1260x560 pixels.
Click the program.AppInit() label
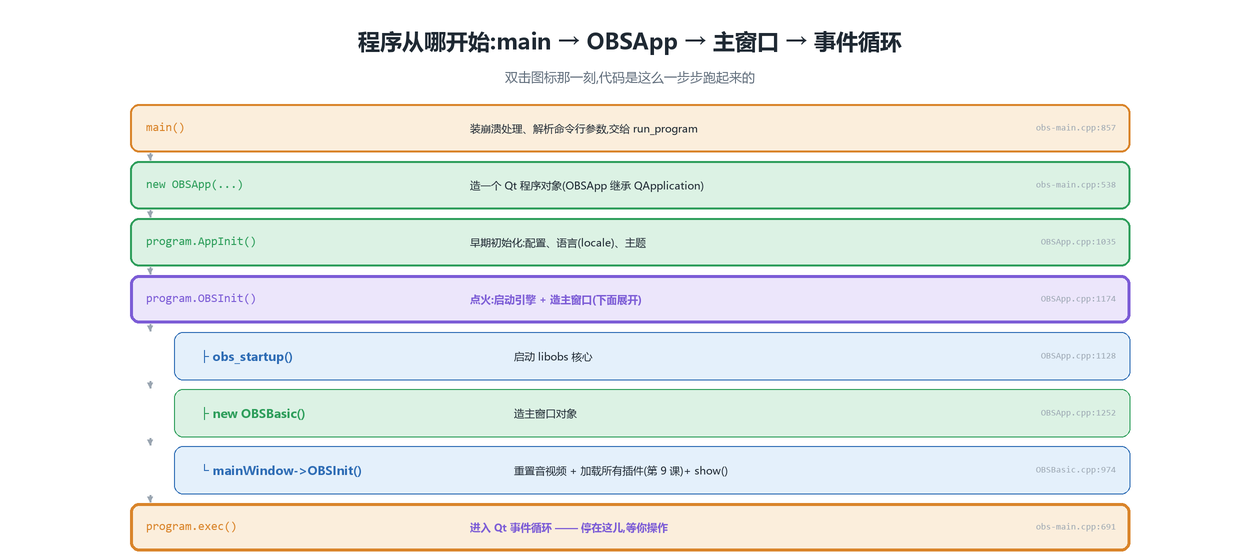pyautogui.click(x=201, y=242)
